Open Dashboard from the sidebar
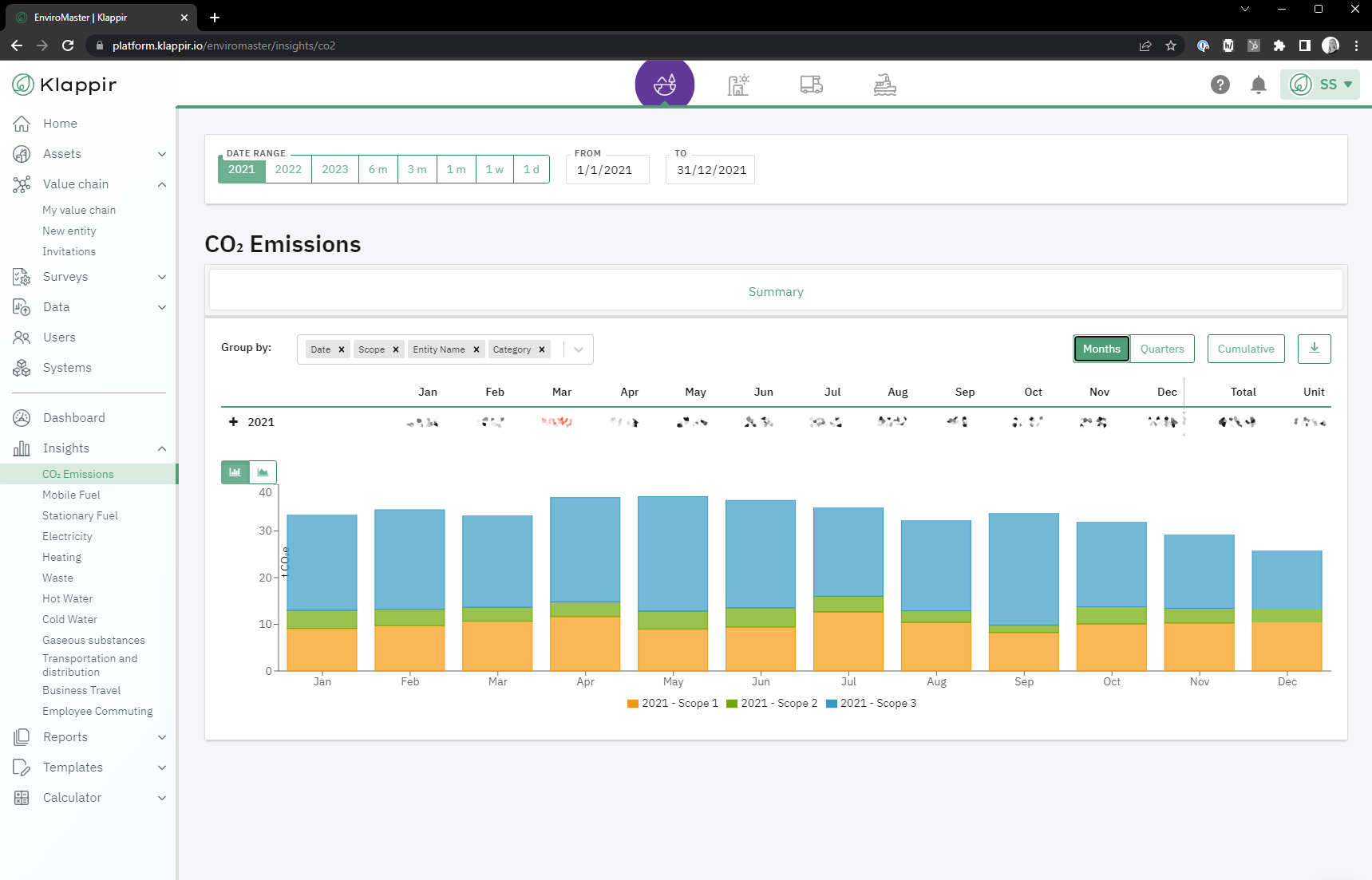 [x=73, y=418]
